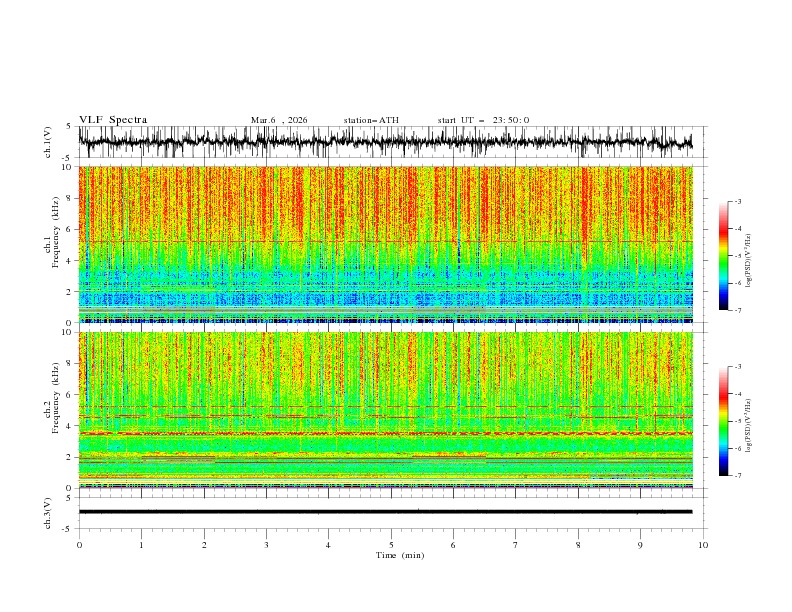Click time axis tick label '0'
The height and width of the screenshot is (612, 792).
79,545
